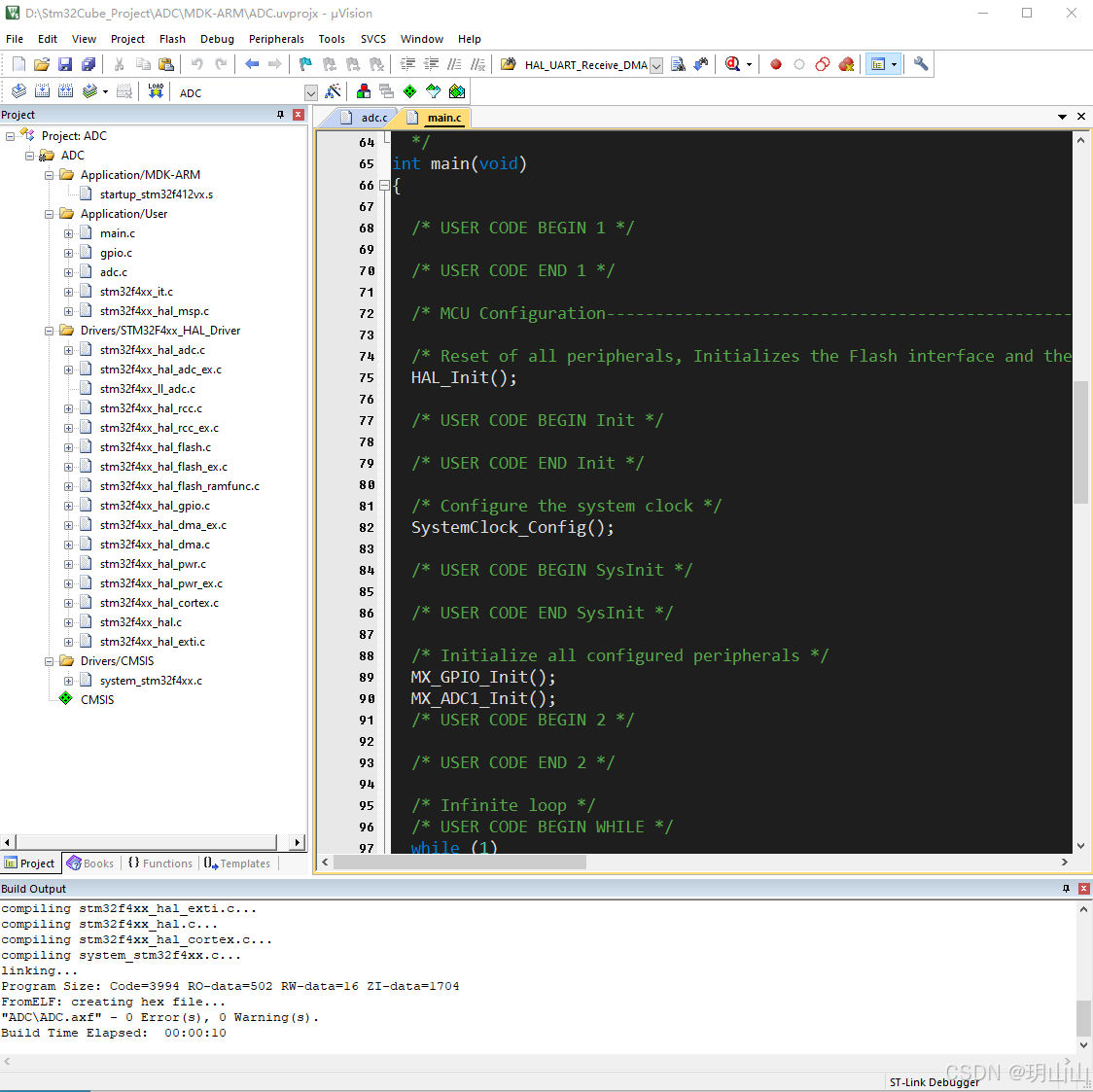Open the window layout dropdown arrow
Image resolution: width=1093 pixels, height=1092 pixels.
[895, 65]
